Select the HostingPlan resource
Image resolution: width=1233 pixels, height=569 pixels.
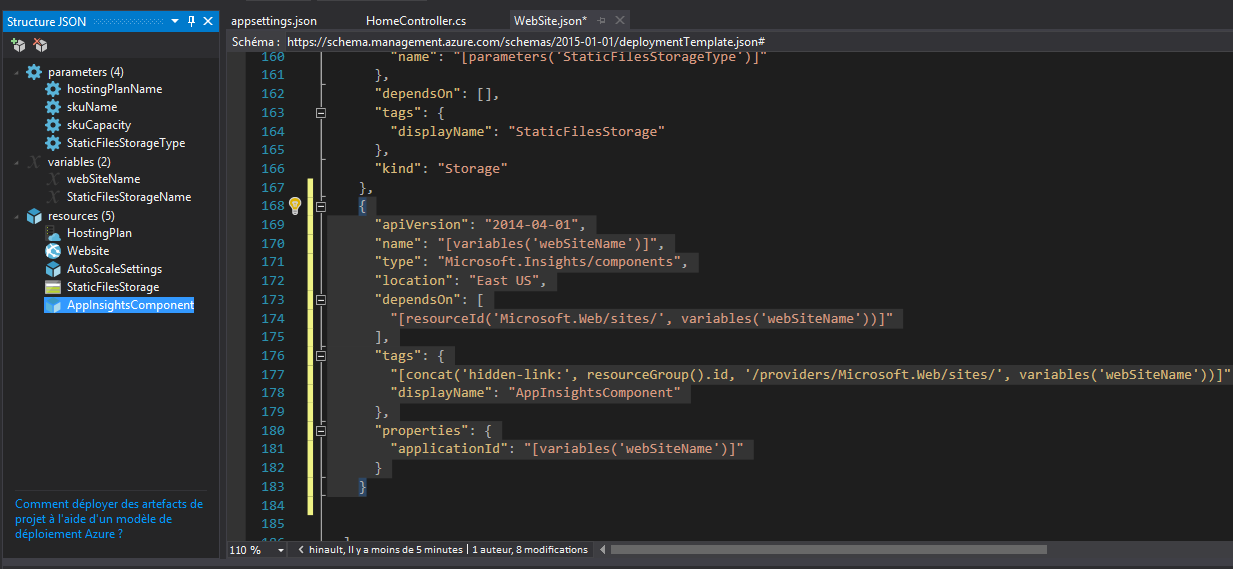pyautogui.click(x=99, y=233)
